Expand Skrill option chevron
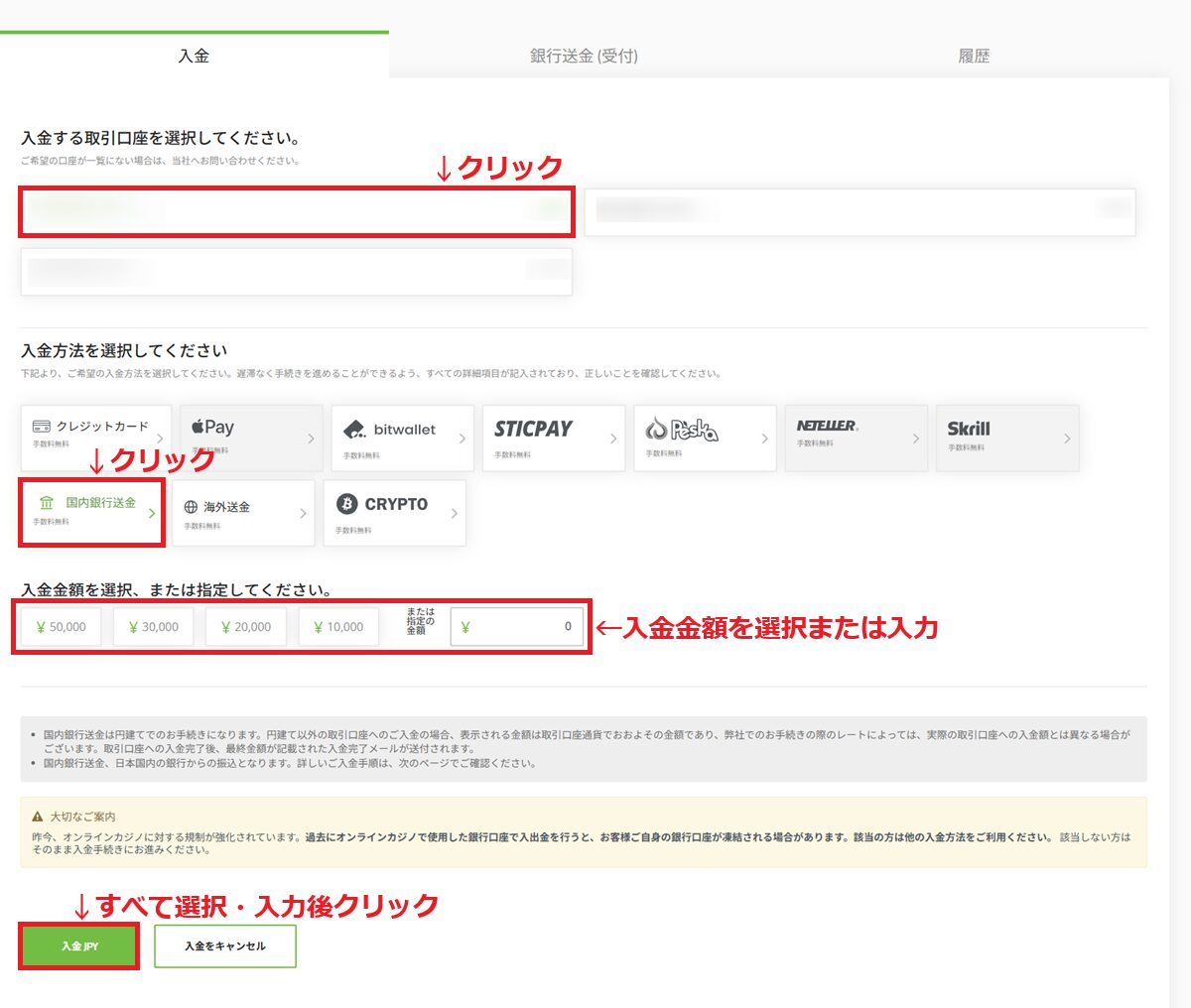This screenshot has height=1008, width=1191. 1067,438
